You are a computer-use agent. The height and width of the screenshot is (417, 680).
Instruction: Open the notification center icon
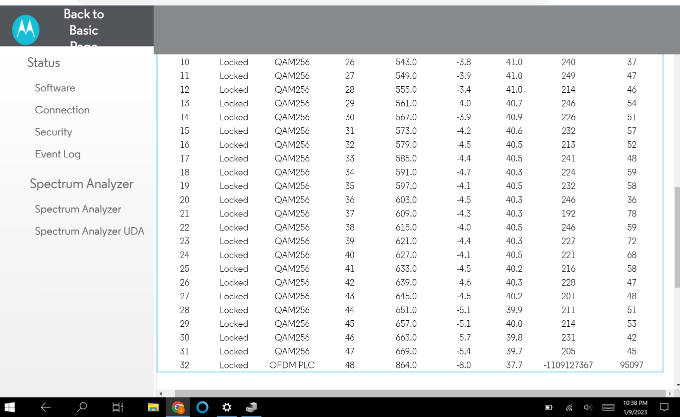point(663,407)
